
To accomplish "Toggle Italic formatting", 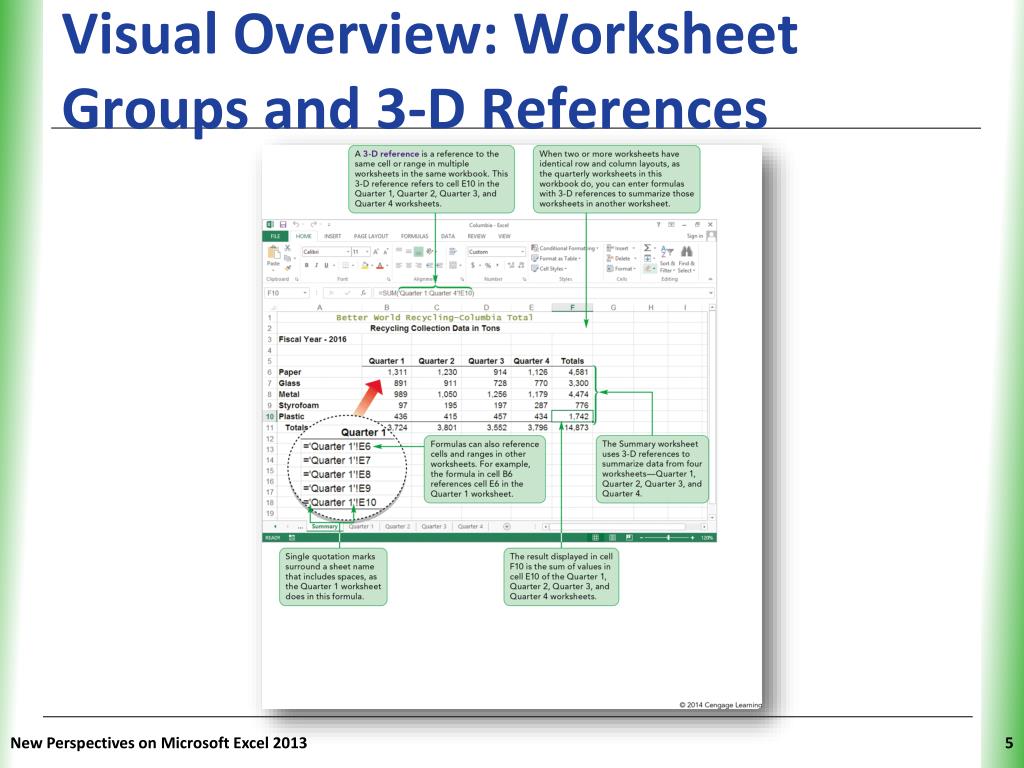I will click(x=316, y=265).
